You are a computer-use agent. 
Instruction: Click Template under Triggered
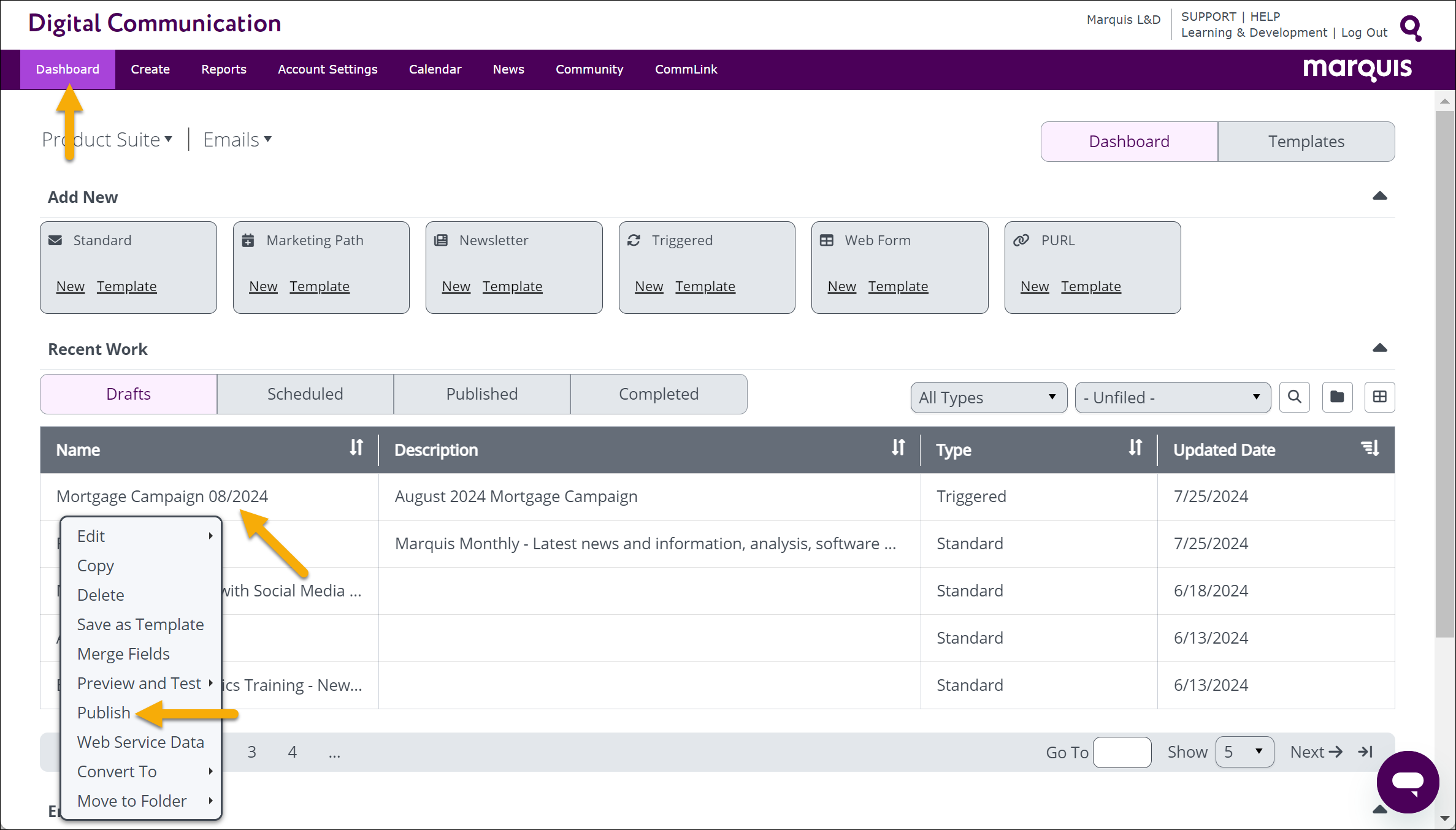[x=705, y=286]
